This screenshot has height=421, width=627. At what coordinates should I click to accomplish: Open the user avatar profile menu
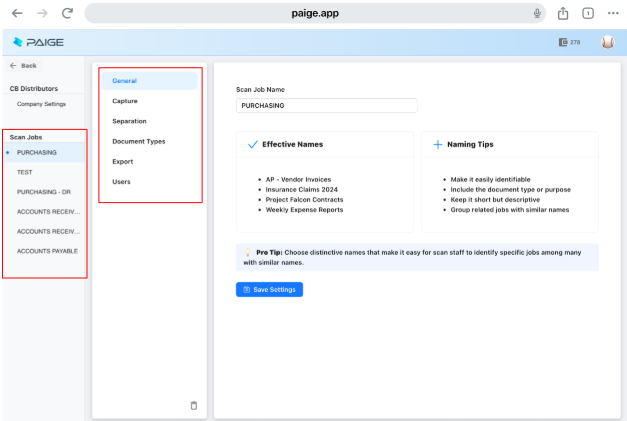pyautogui.click(x=607, y=42)
